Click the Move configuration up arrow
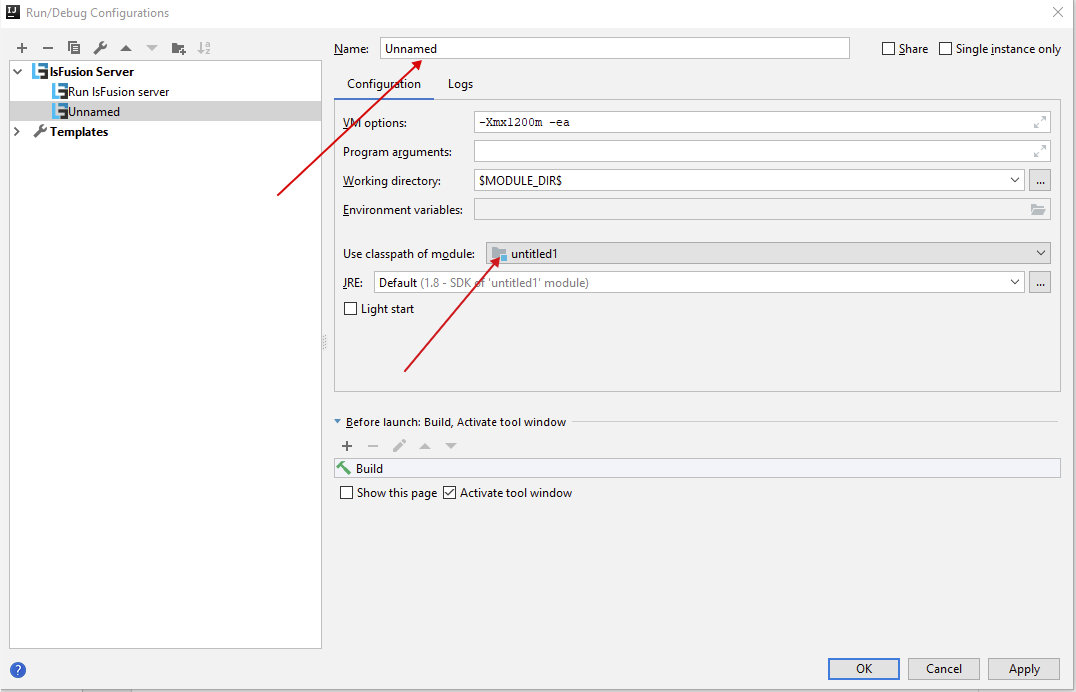 tap(126, 48)
